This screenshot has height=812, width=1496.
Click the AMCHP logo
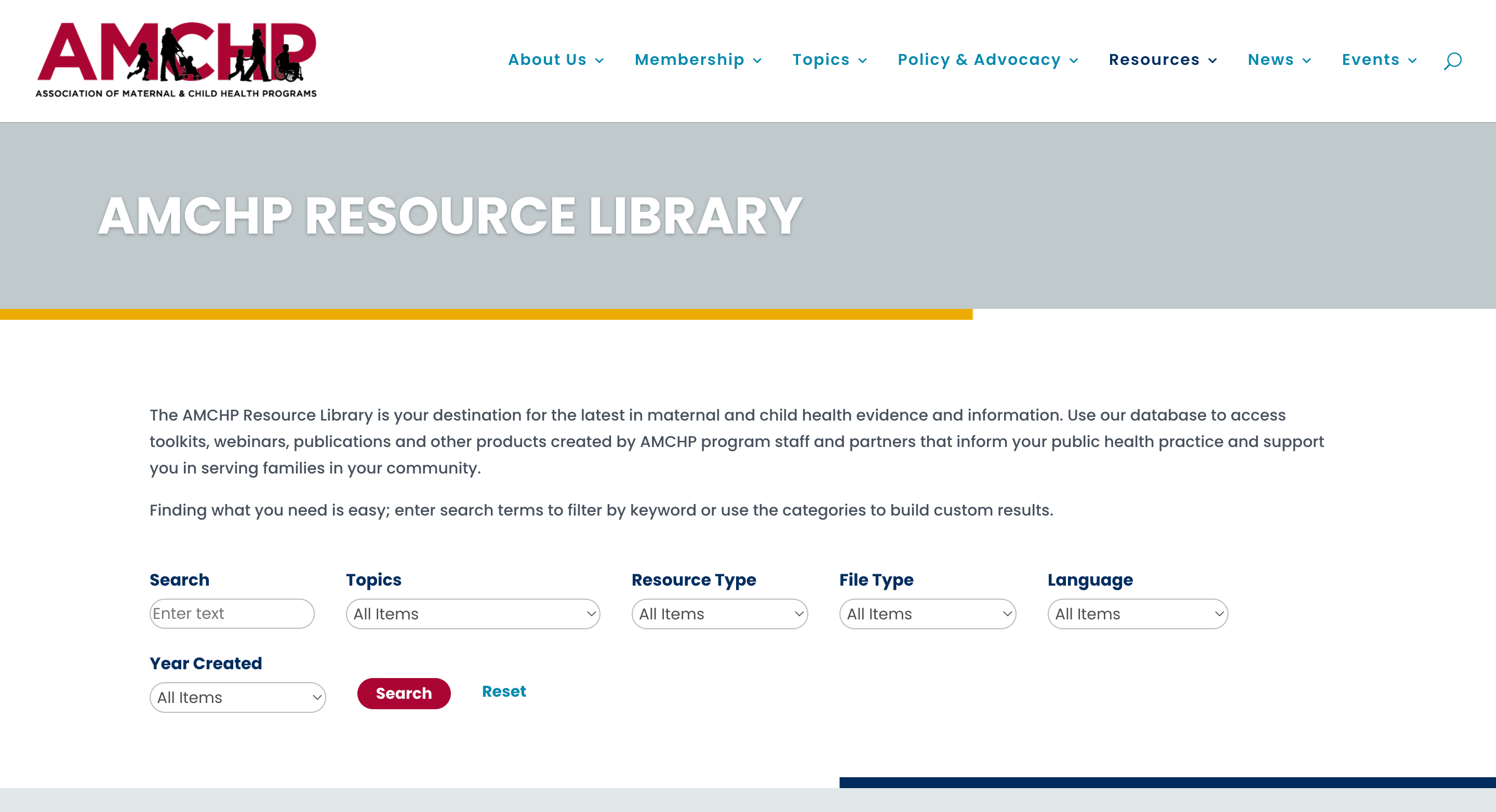pos(176,60)
